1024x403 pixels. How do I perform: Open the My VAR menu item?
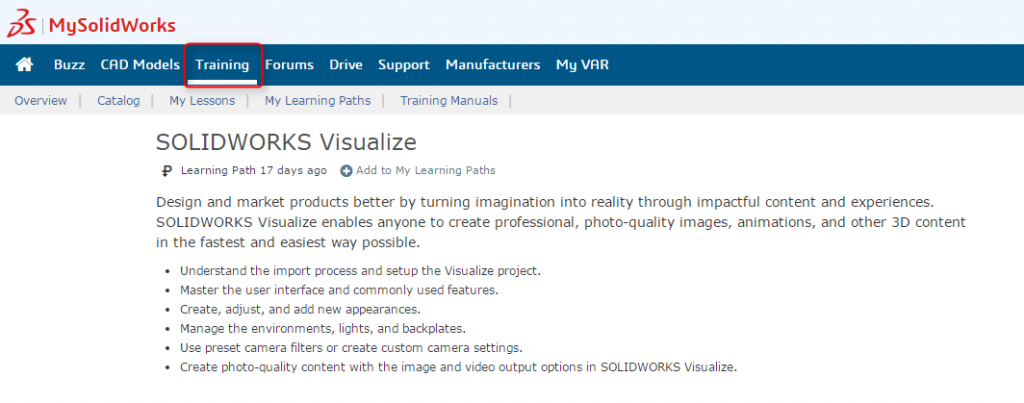(x=582, y=65)
